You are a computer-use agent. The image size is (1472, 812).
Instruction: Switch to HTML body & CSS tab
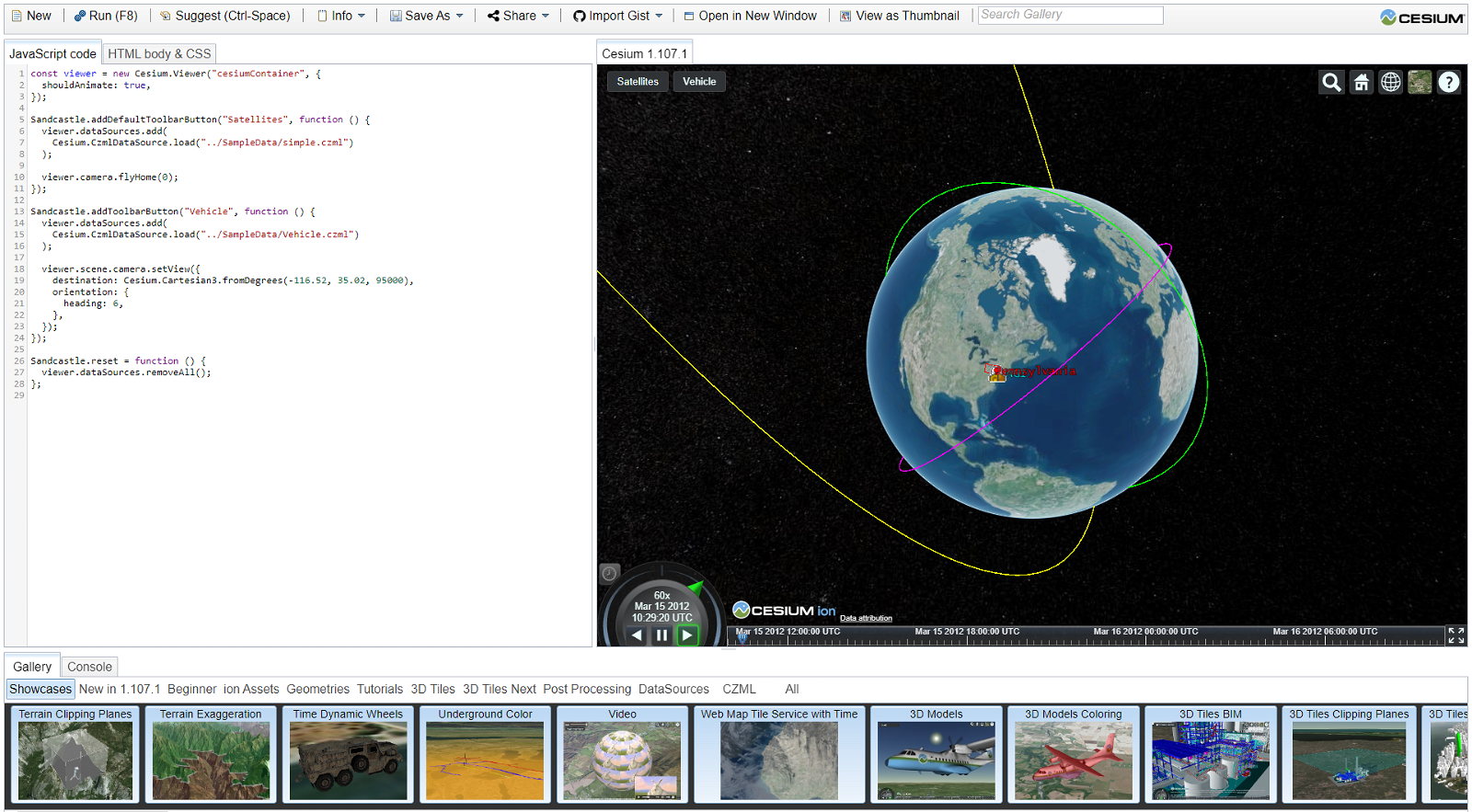tap(159, 53)
